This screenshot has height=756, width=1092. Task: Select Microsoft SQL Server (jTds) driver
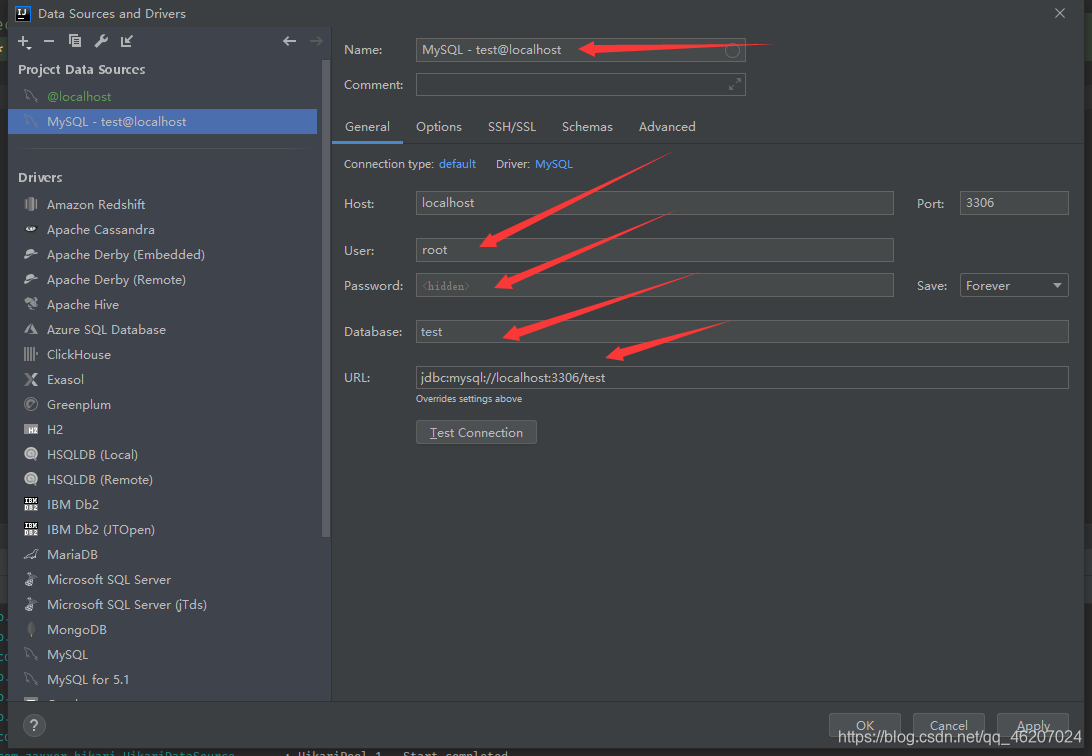pos(127,605)
